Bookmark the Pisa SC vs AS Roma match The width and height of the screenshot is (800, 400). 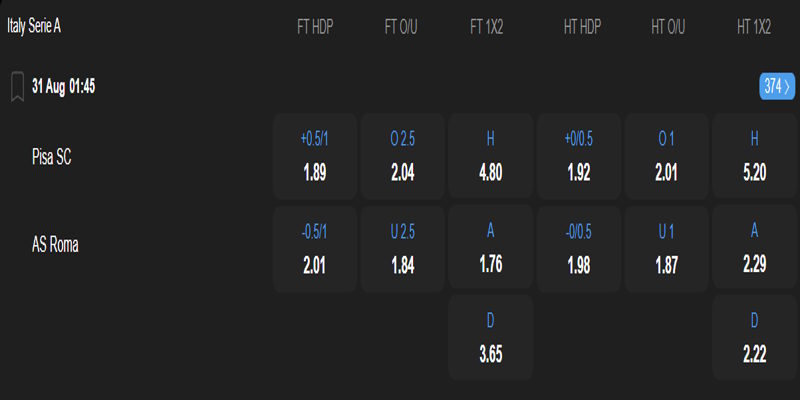pos(16,87)
